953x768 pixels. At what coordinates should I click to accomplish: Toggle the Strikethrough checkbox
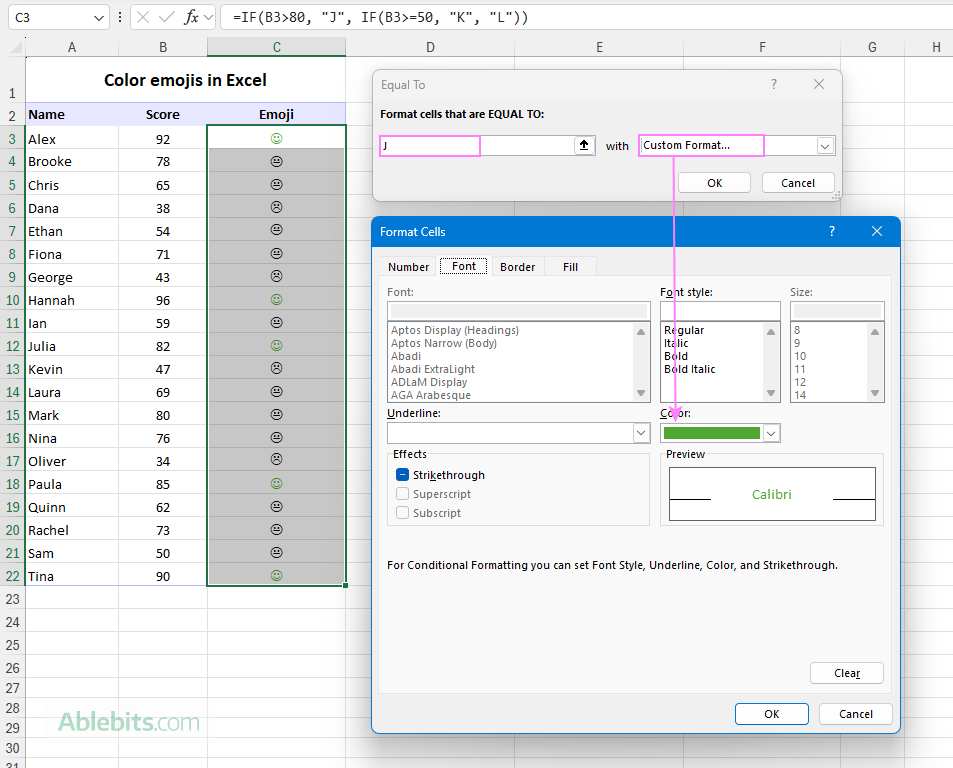point(403,475)
